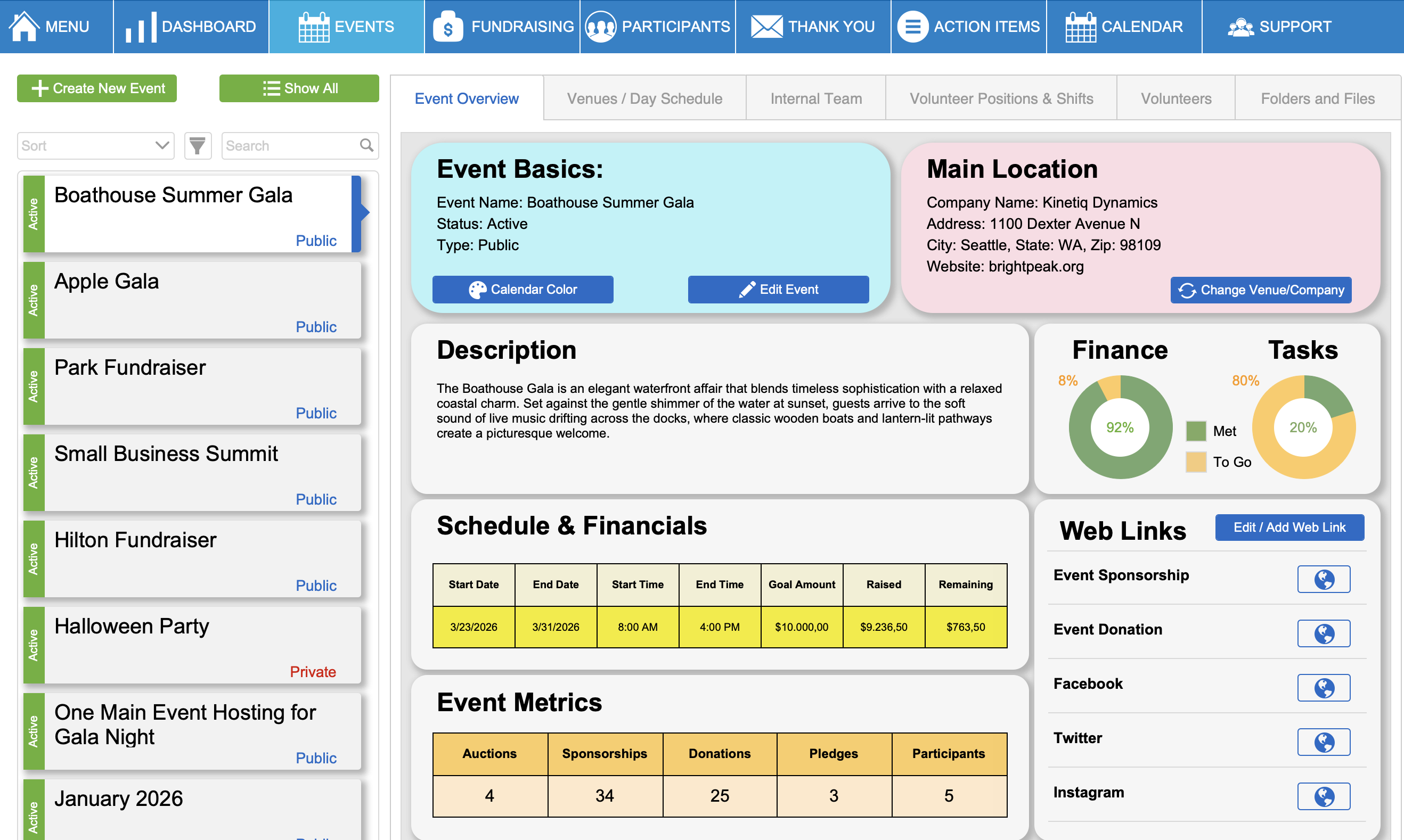This screenshot has width=1404, height=840.
Task: Switch to the Venues / Day Schedule tab
Action: point(644,98)
